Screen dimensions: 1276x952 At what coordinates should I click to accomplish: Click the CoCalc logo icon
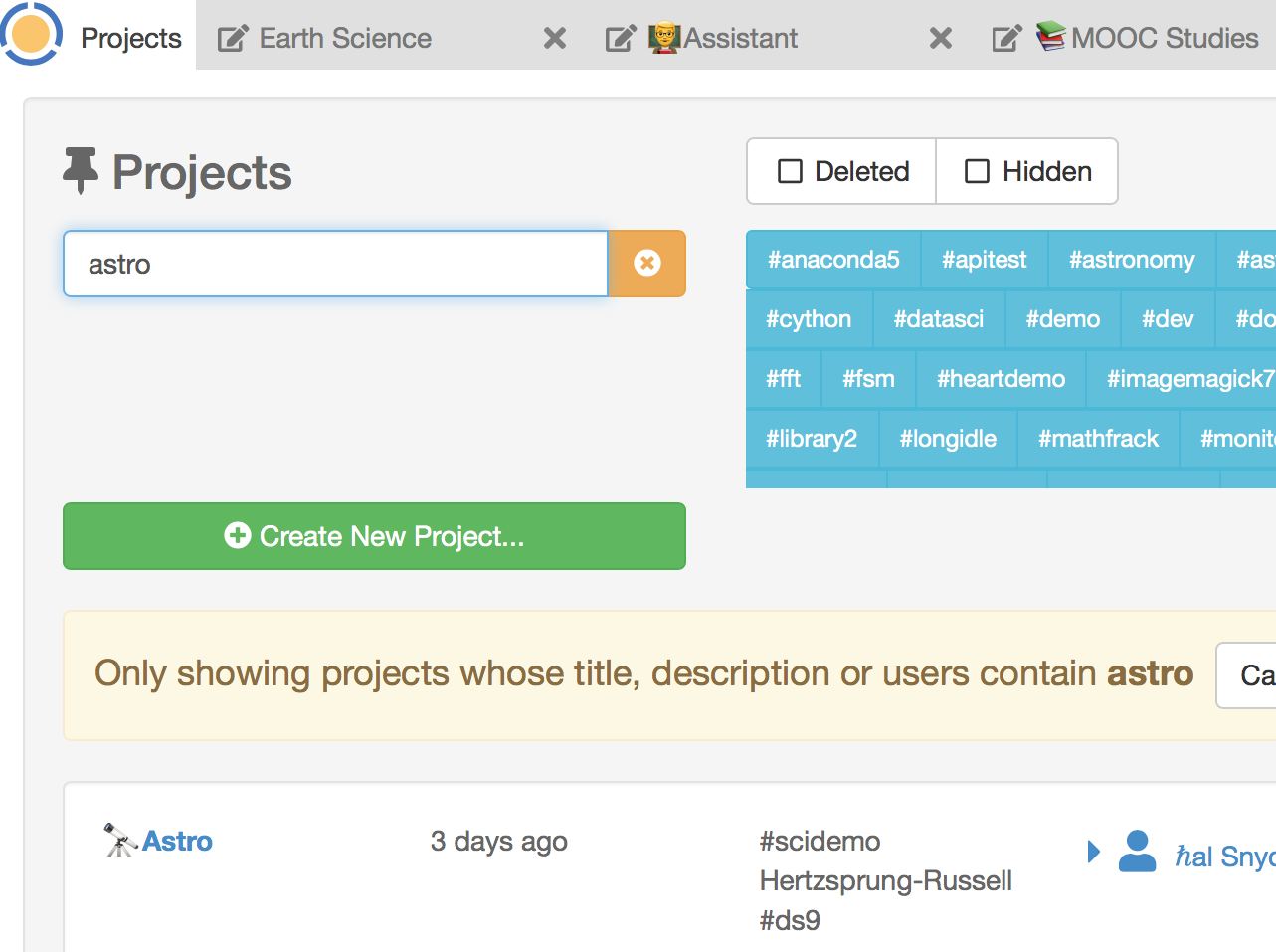(x=31, y=35)
